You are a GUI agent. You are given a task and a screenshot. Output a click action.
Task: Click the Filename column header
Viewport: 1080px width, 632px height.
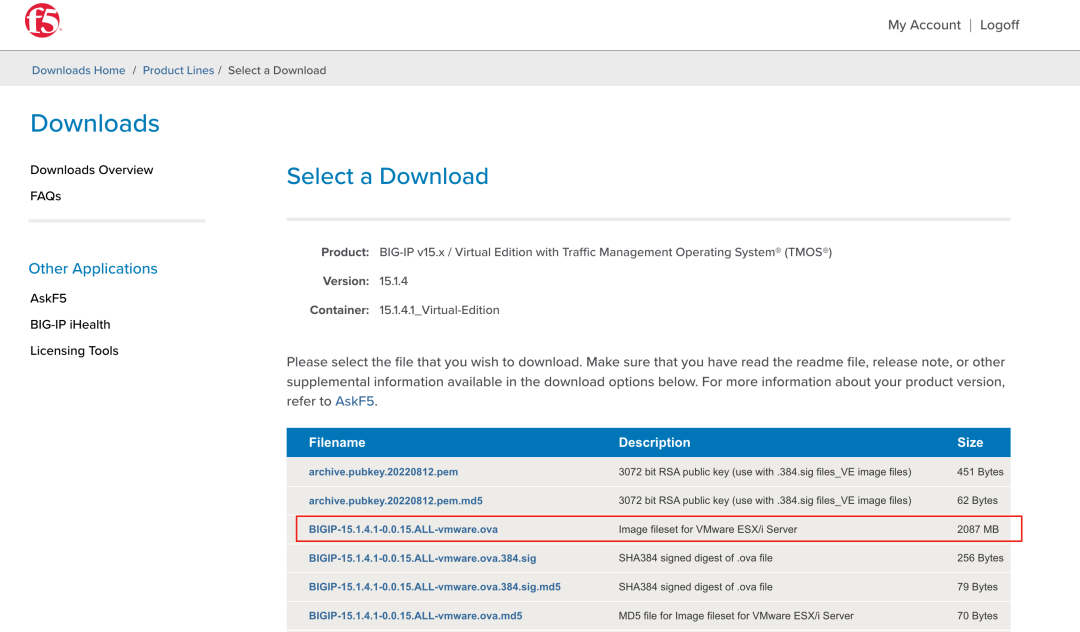tap(337, 443)
